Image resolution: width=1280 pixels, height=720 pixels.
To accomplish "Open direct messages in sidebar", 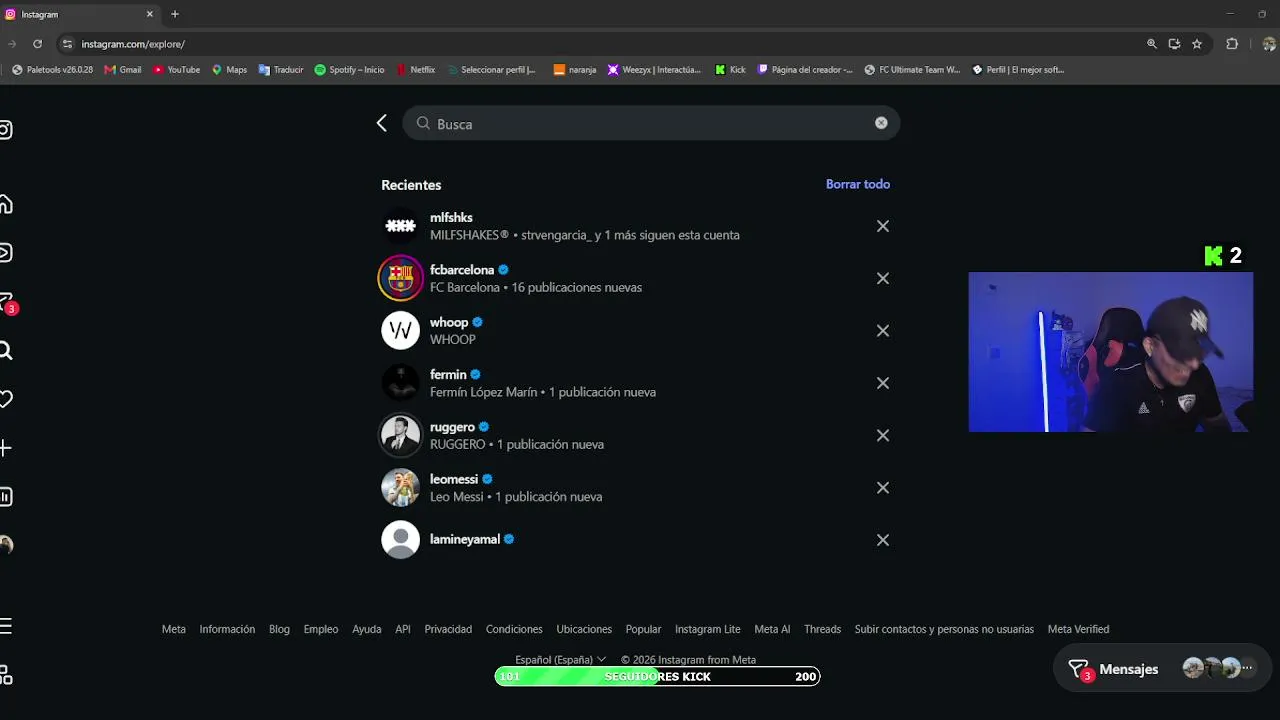I will [6, 302].
